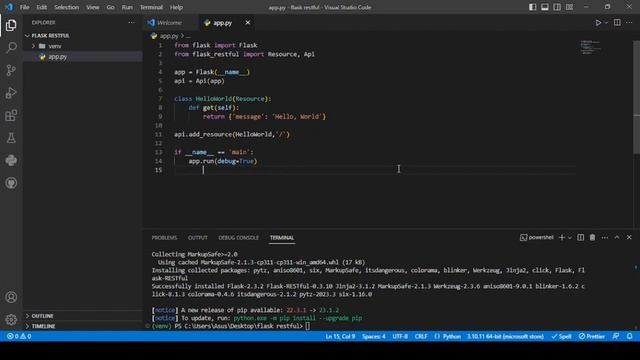Screen dimensions: 640x360
Task: Switch to the PROBLEMS panel tab
Action: [164, 238]
